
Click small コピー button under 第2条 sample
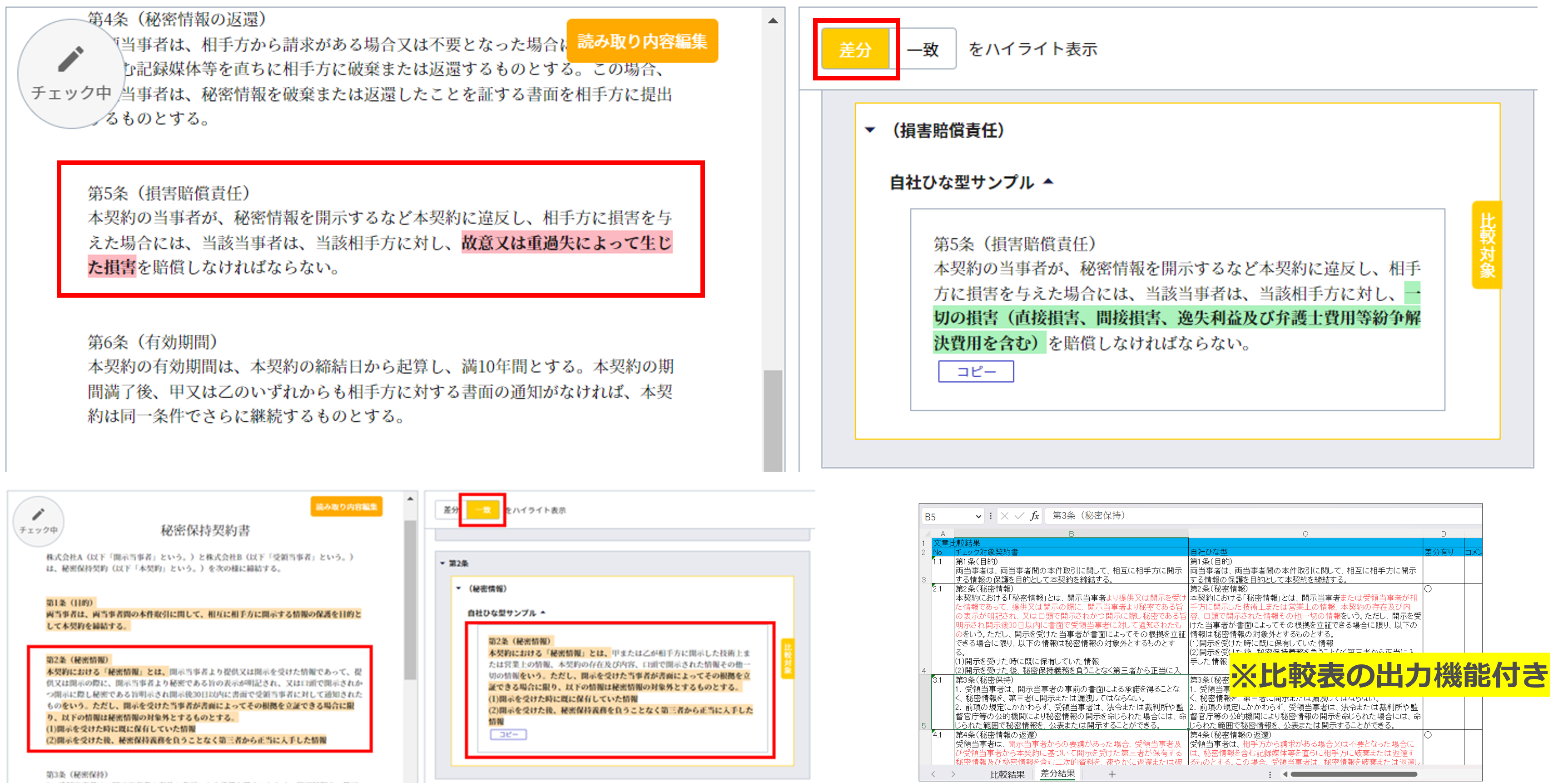(508, 734)
